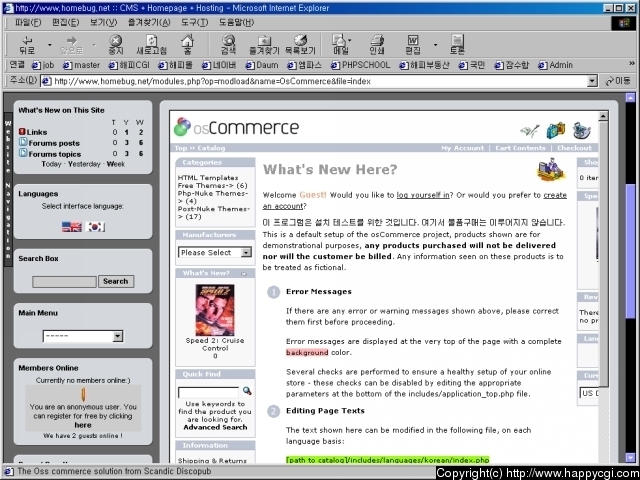The width and height of the screenshot is (640, 480).
Task: Open Manufacturers Please Select dropdown
Action: coord(215,253)
